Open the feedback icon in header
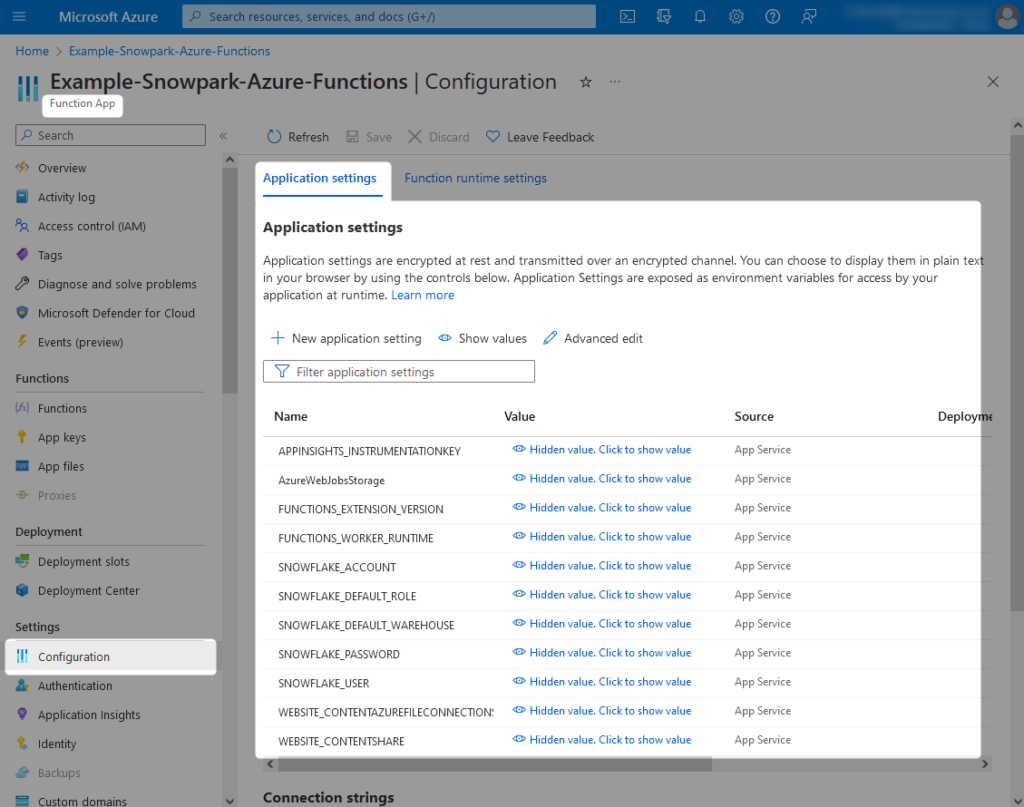 (x=809, y=16)
